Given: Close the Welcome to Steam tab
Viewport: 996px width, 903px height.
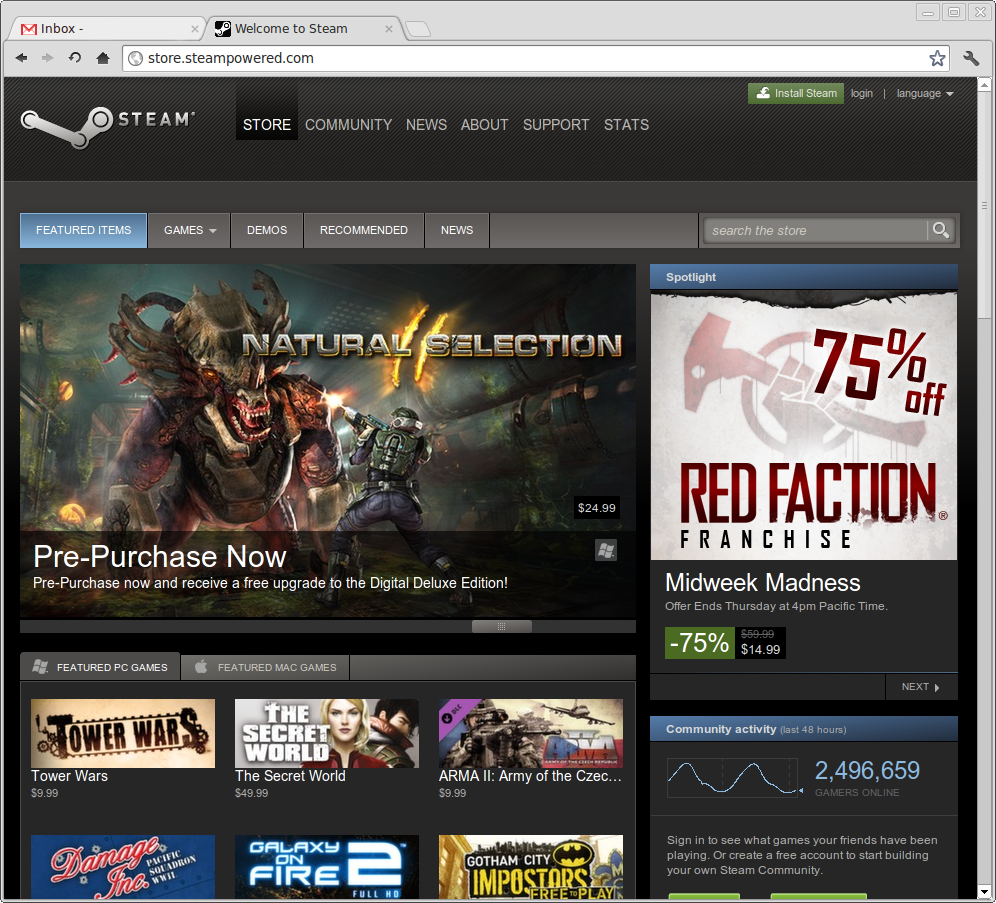Looking at the screenshot, I should click(389, 29).
